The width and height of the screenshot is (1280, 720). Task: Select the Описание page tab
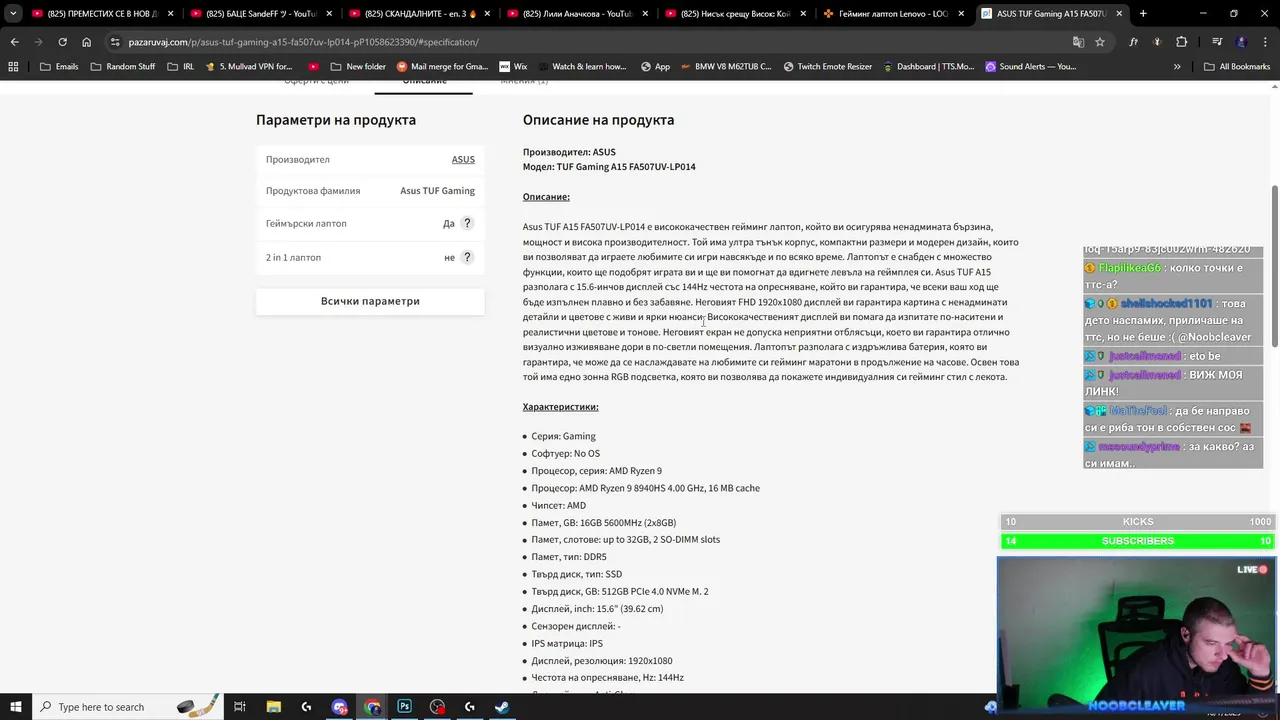pyautogui.click(x=424, y=83)
